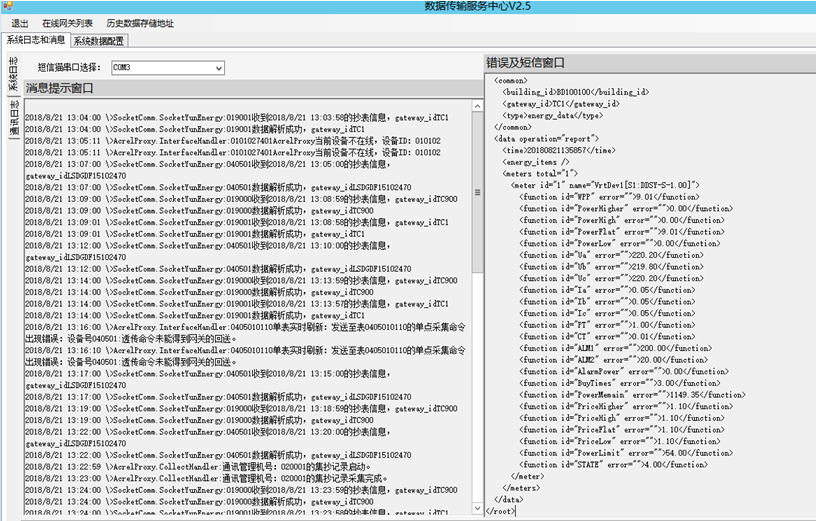Screen dimensions: 816x521
Task: Open the 在线网关列表 menu
Action: point(68,23)
